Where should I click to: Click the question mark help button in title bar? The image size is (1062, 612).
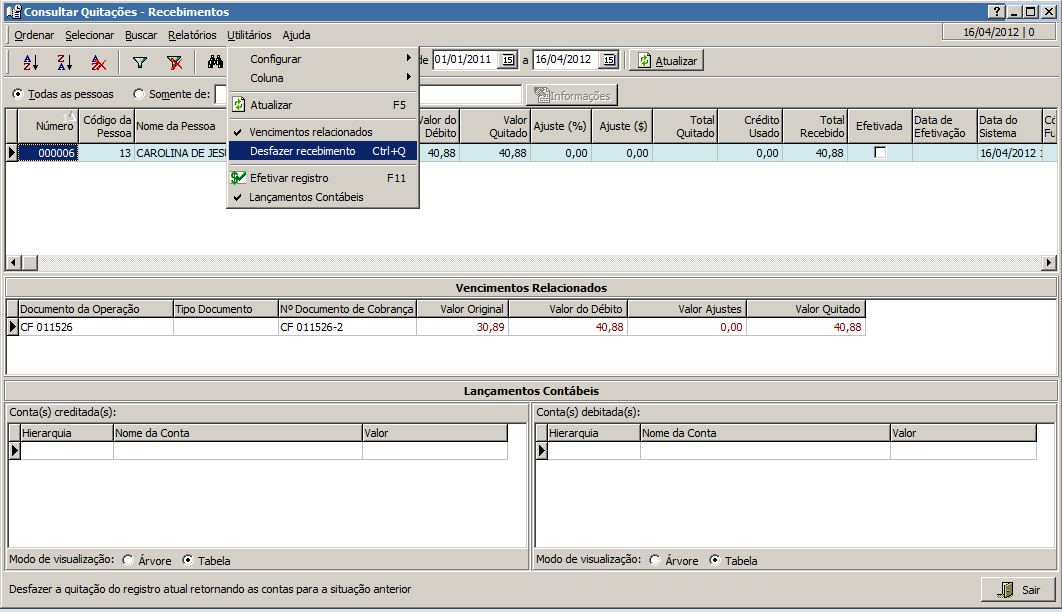tap(996, 12)
